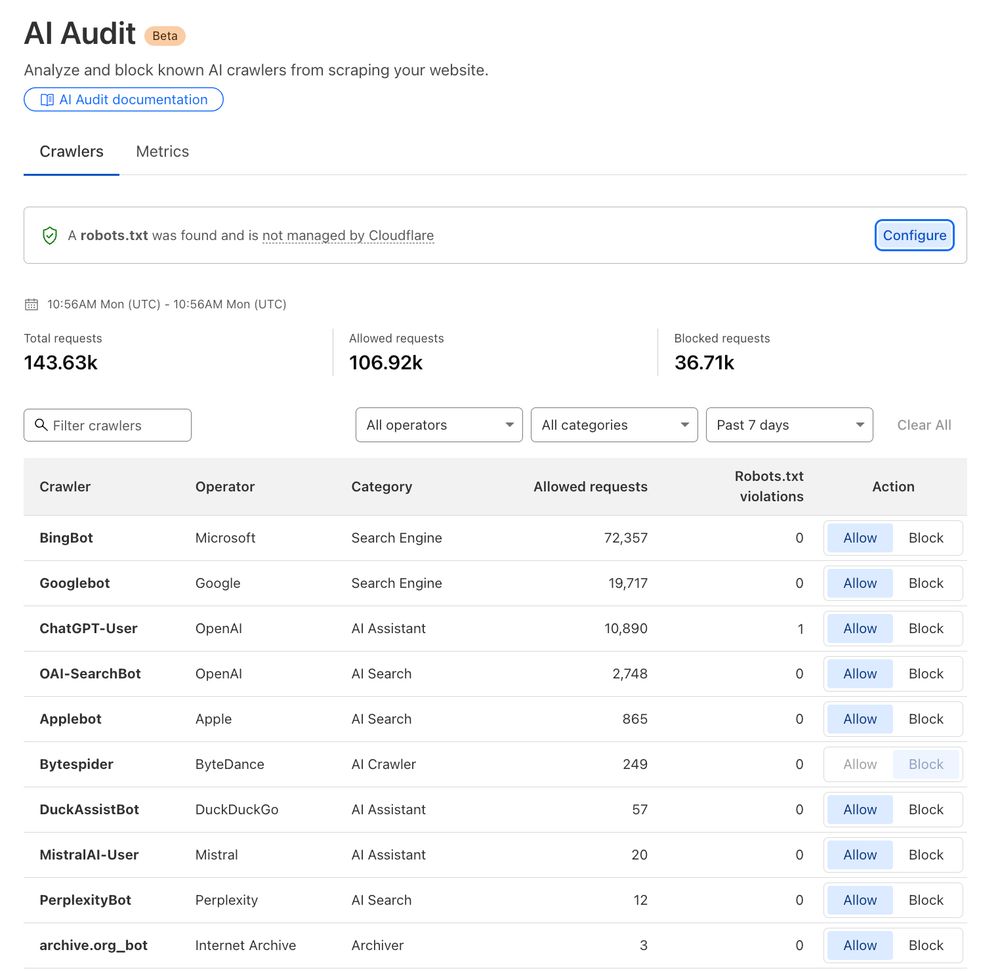Click the Blocked requests value 36.71k
The image size is (1000, 971).
point(704,363)
